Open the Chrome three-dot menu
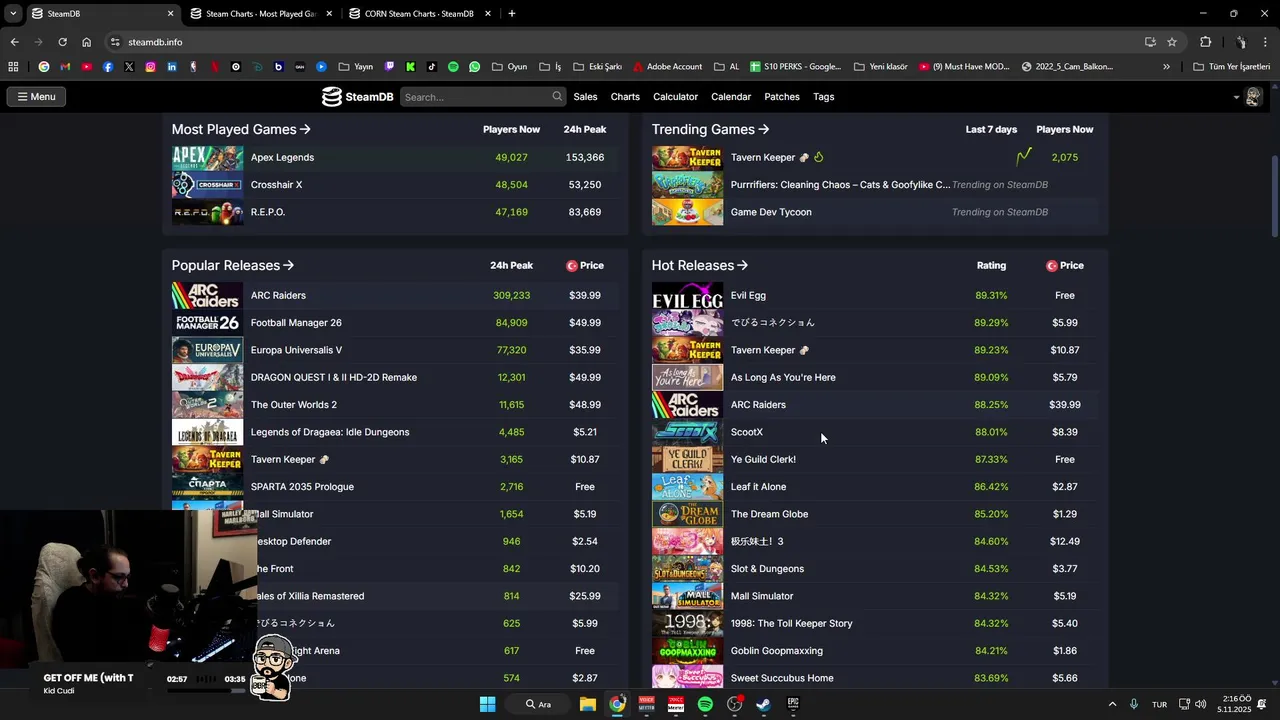Image resolution: width=1280 pixels, height=720 pixels. pos(1263,42)
